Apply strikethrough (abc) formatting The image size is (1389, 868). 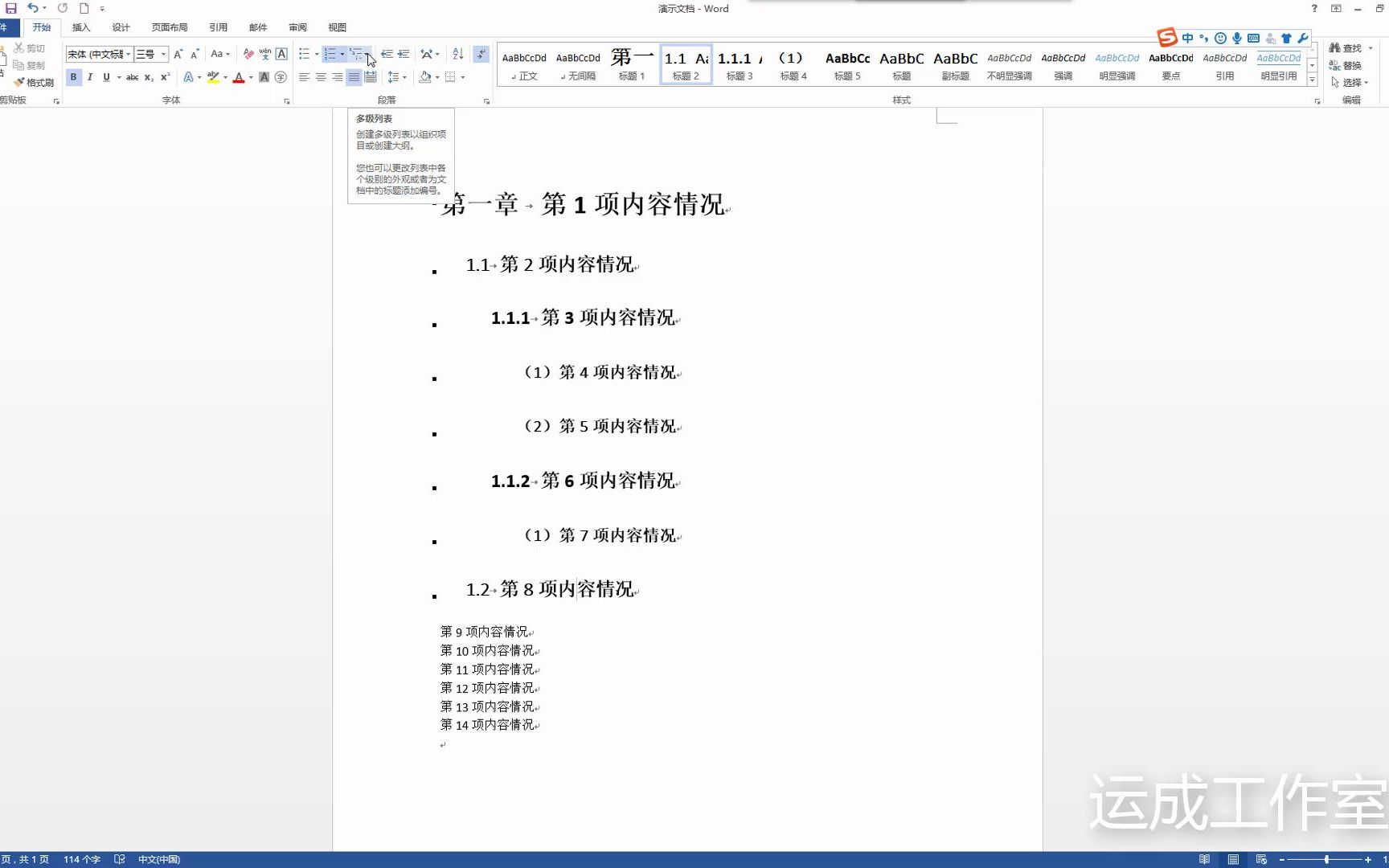click(132, 77)
